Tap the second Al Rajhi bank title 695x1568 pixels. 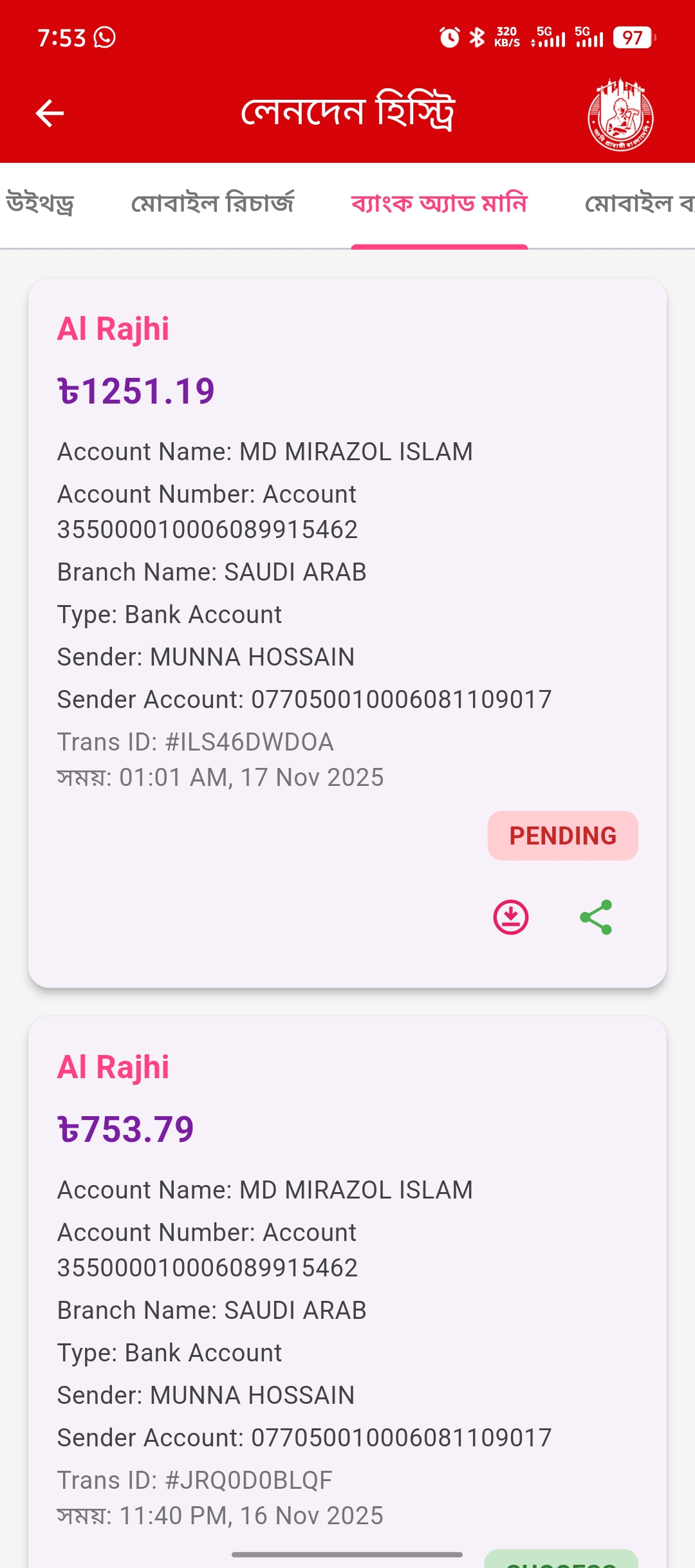(113, 1068)
